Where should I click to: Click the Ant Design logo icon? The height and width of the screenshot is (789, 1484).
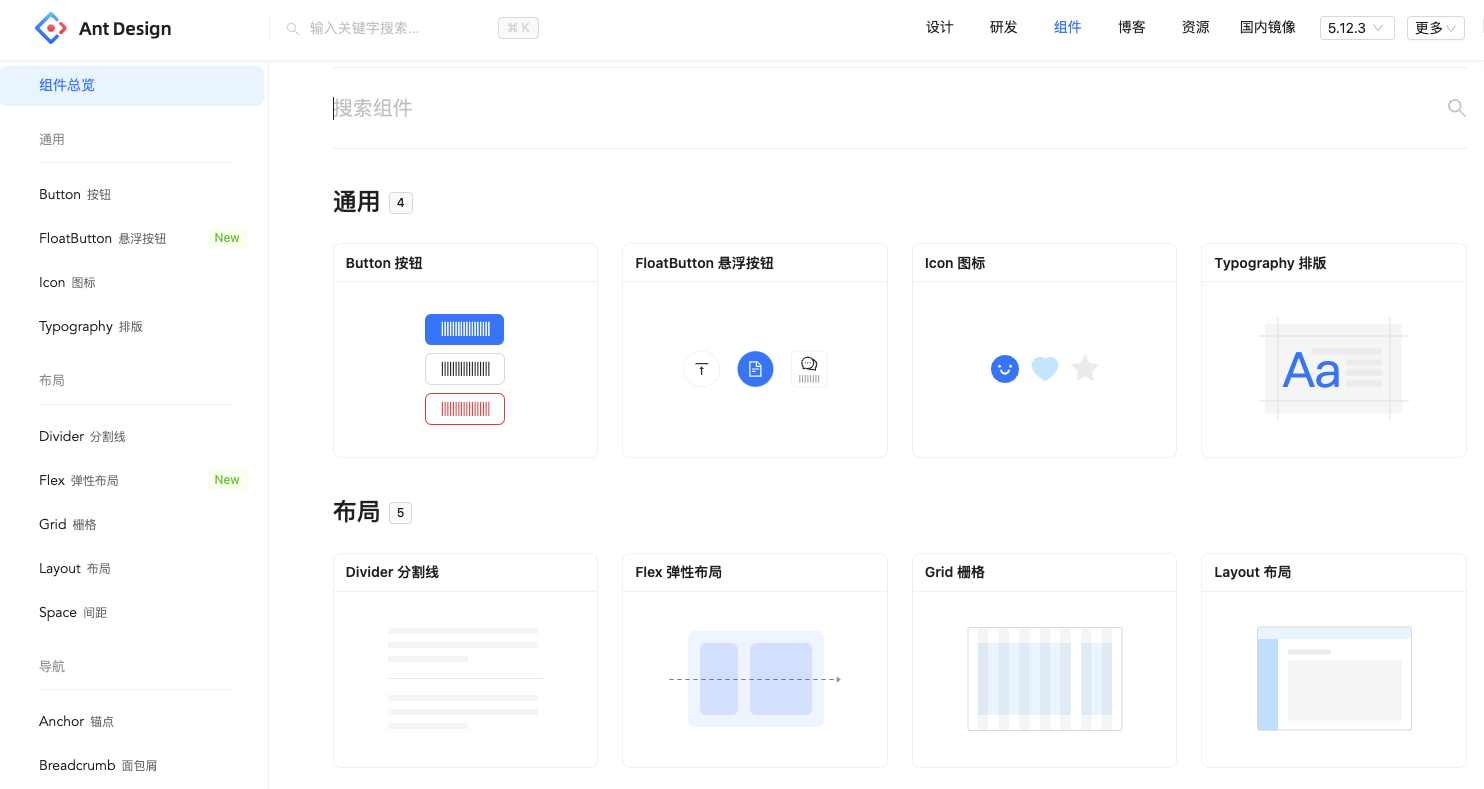[x=50, y=28]
